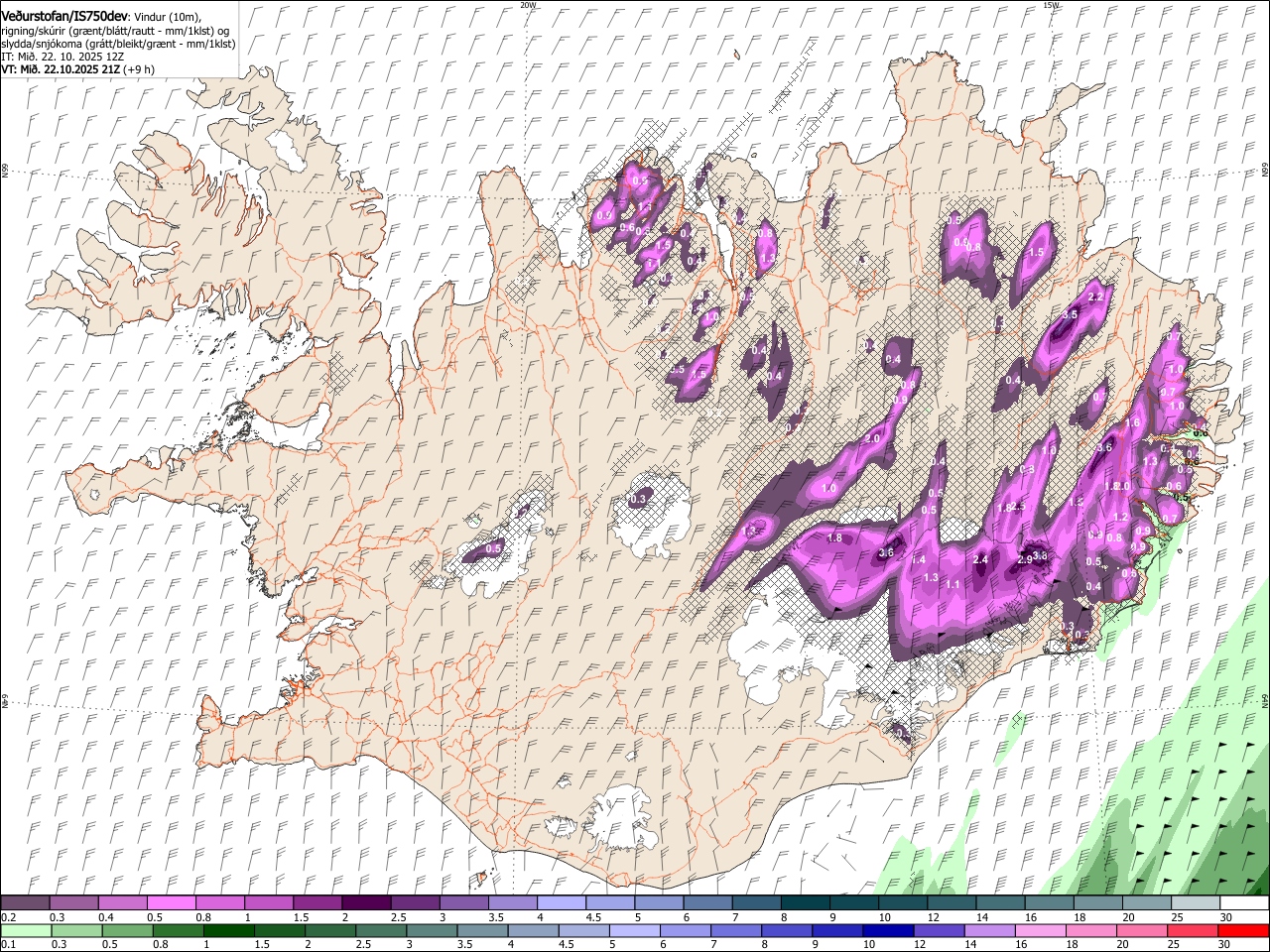Viewport: 1270px width, 952px height.
Task: Click the 0.5 value on Langjökull glacier
Action: point(493,547)
